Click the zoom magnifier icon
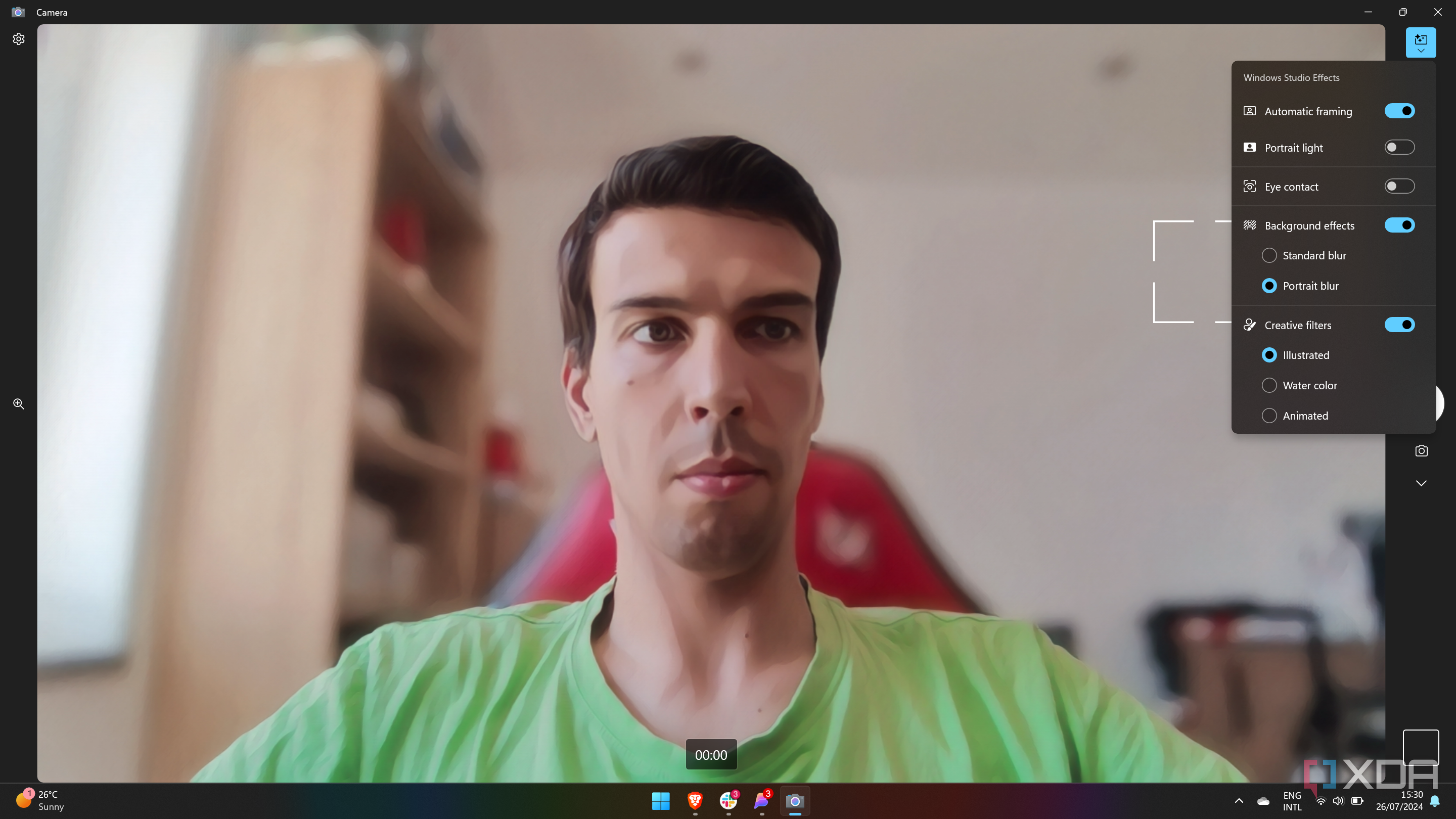 [19, 403]
